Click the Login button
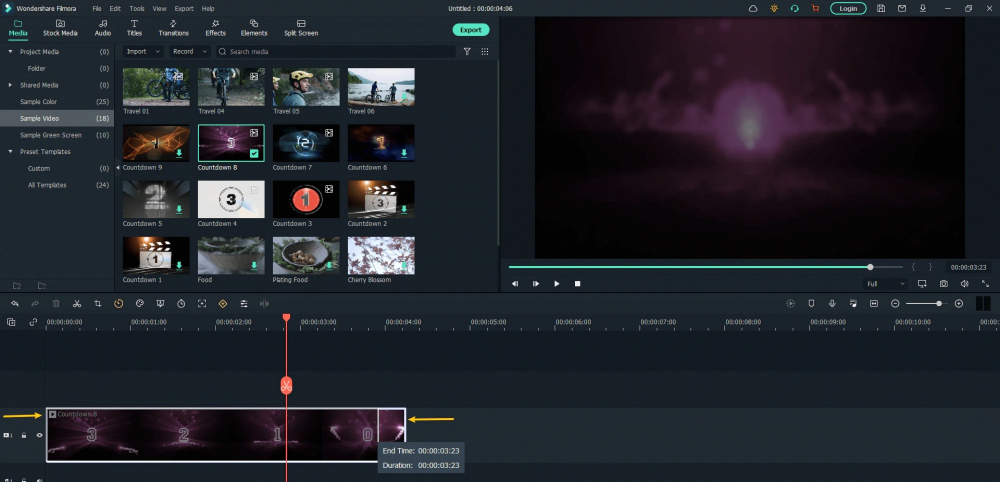The height and width of the screenshot is (482, 1000). pos(848,8)
